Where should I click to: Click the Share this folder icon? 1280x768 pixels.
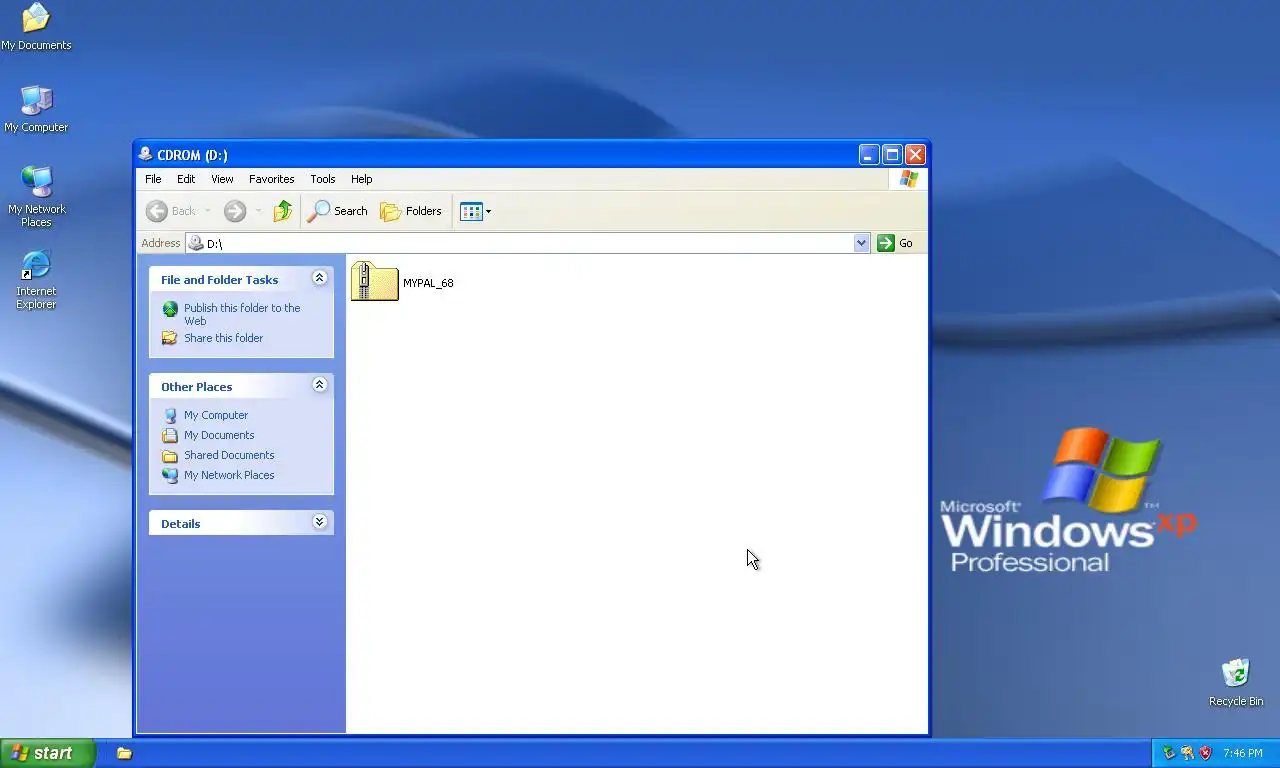pyautogui.click(x=170, y=338)
